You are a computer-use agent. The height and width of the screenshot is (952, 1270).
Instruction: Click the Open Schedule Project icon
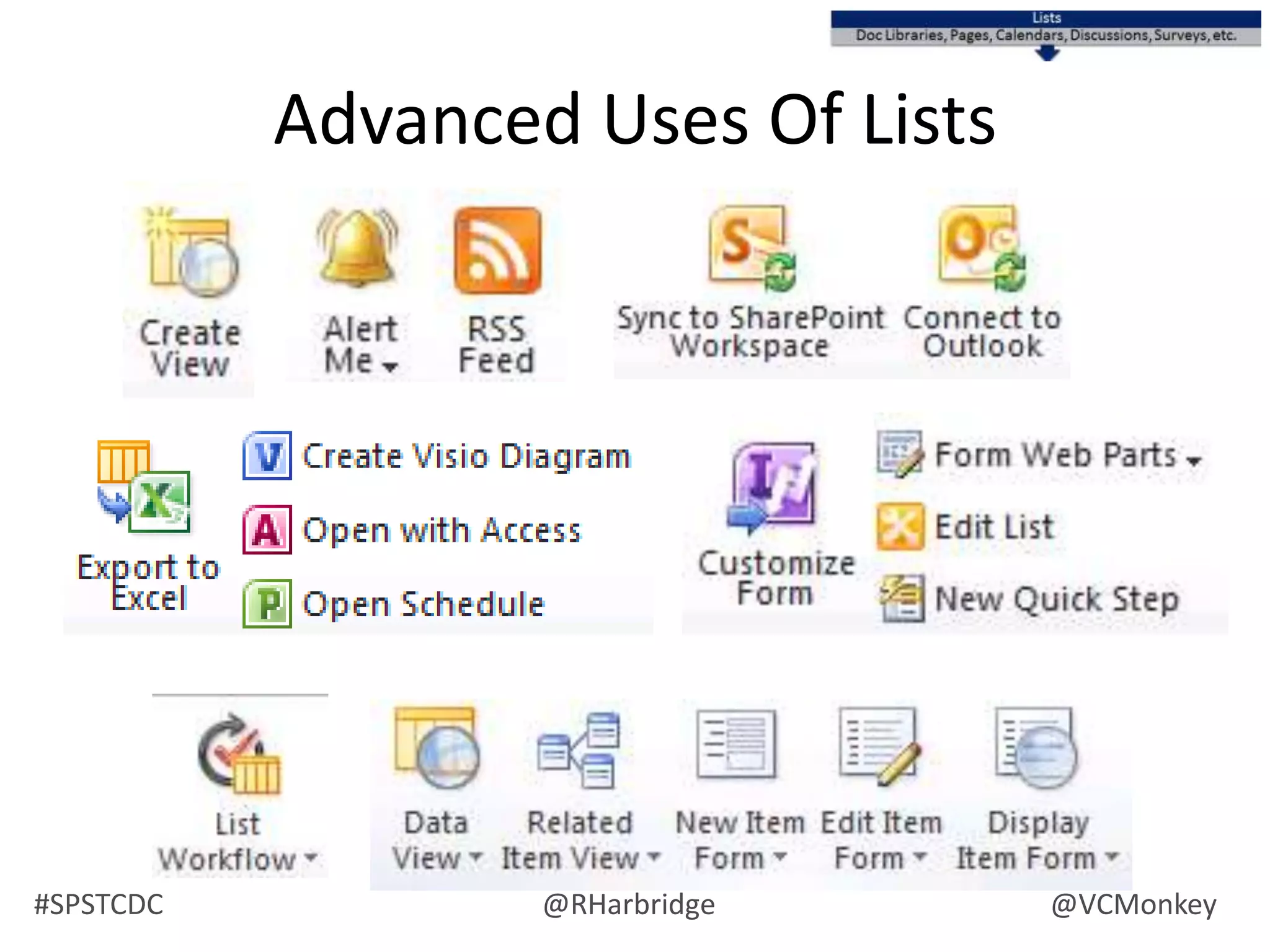(267, 604)
